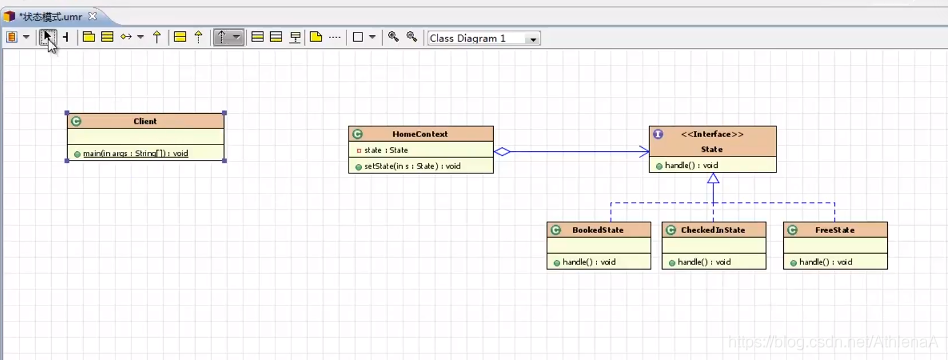Click the State interface name
The height and width of the screenshot is (360, 948).
tap(712, 149)
